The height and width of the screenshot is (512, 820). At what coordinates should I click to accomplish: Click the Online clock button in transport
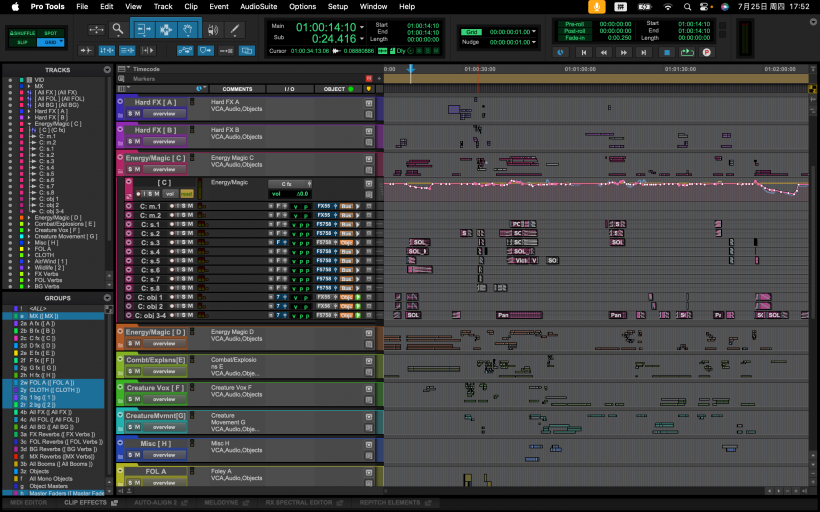coord(560,52)
